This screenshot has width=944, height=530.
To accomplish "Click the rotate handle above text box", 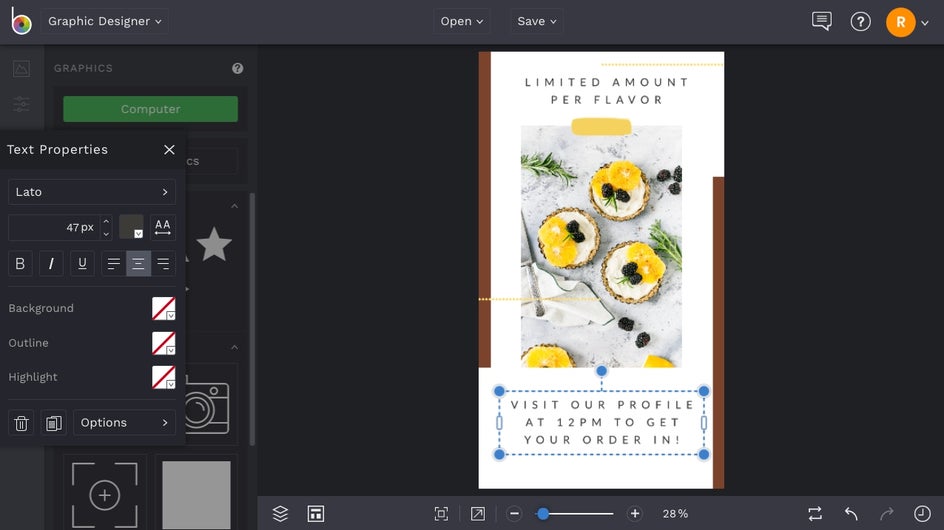I will click(601, 371).
